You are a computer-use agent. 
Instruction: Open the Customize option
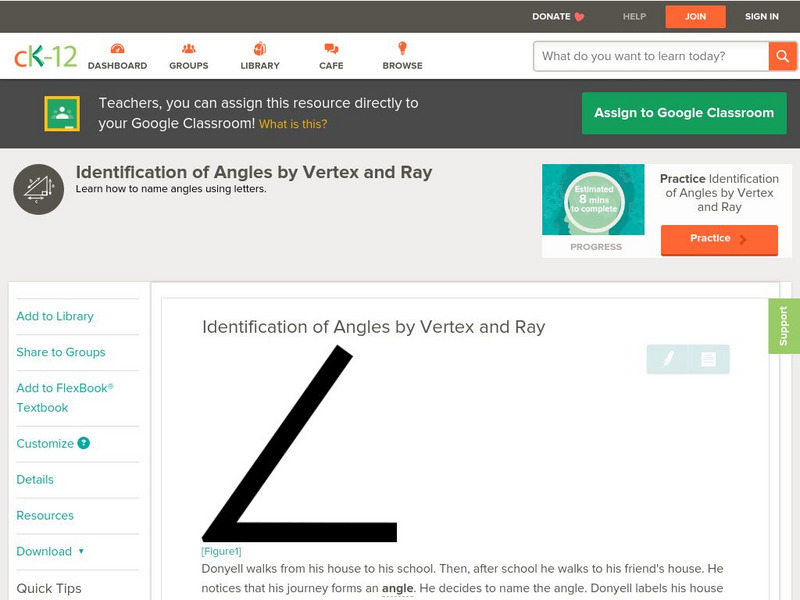pyautogui.click(x=45, y=443)
